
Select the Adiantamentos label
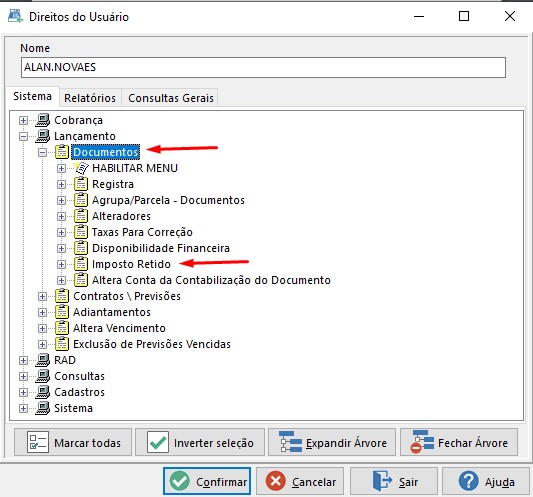click(112, 312)
